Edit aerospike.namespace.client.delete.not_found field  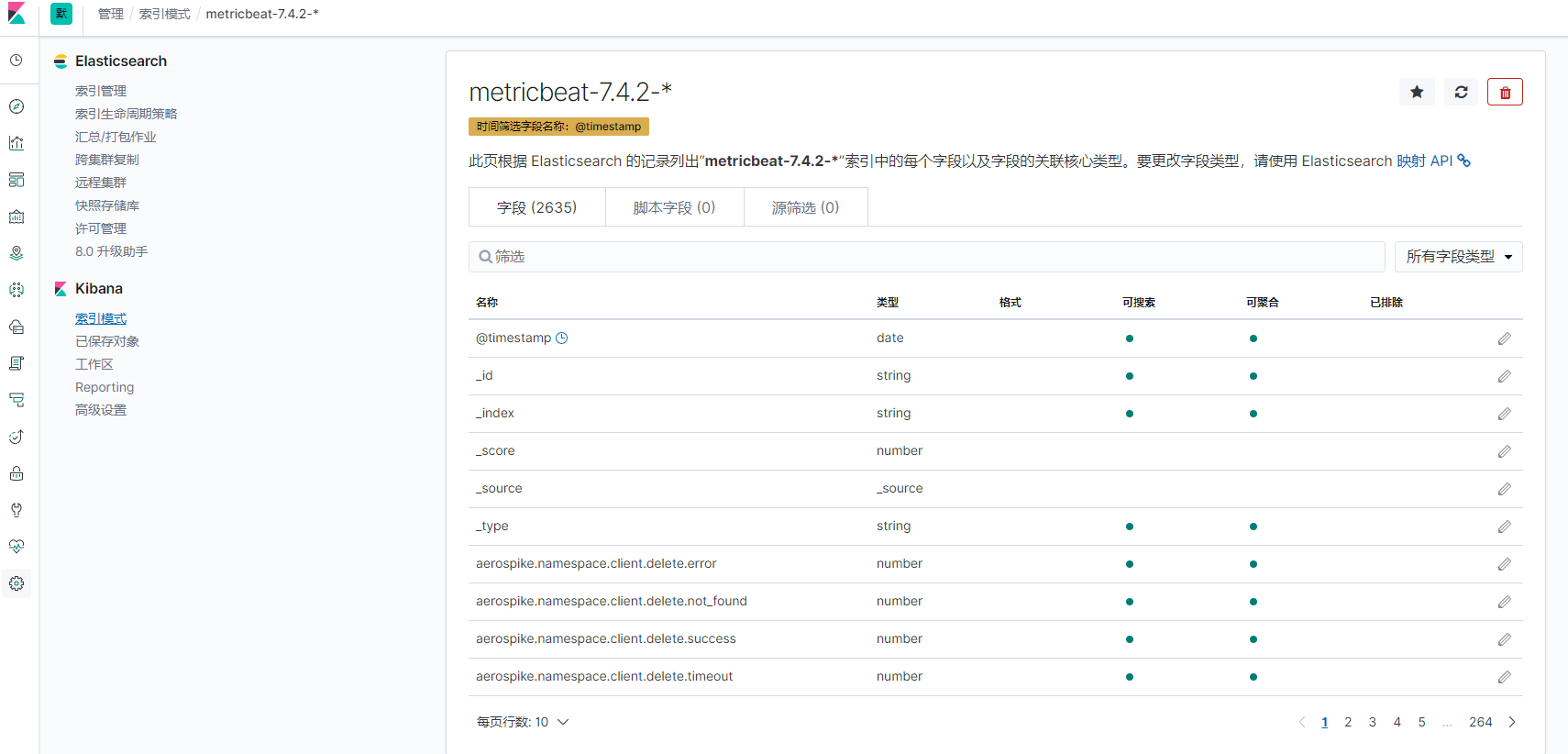coord(1505,602)
